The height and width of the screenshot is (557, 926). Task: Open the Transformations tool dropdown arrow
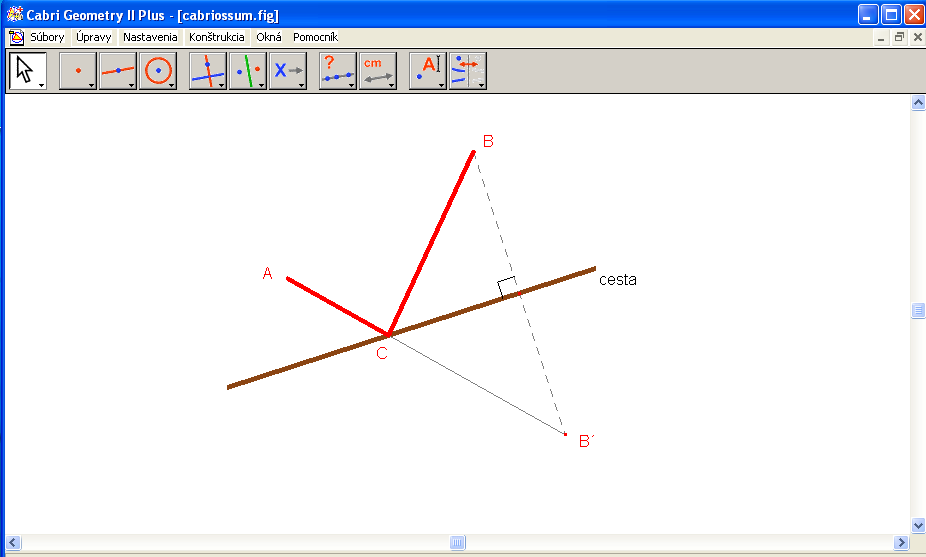(262, 86)
